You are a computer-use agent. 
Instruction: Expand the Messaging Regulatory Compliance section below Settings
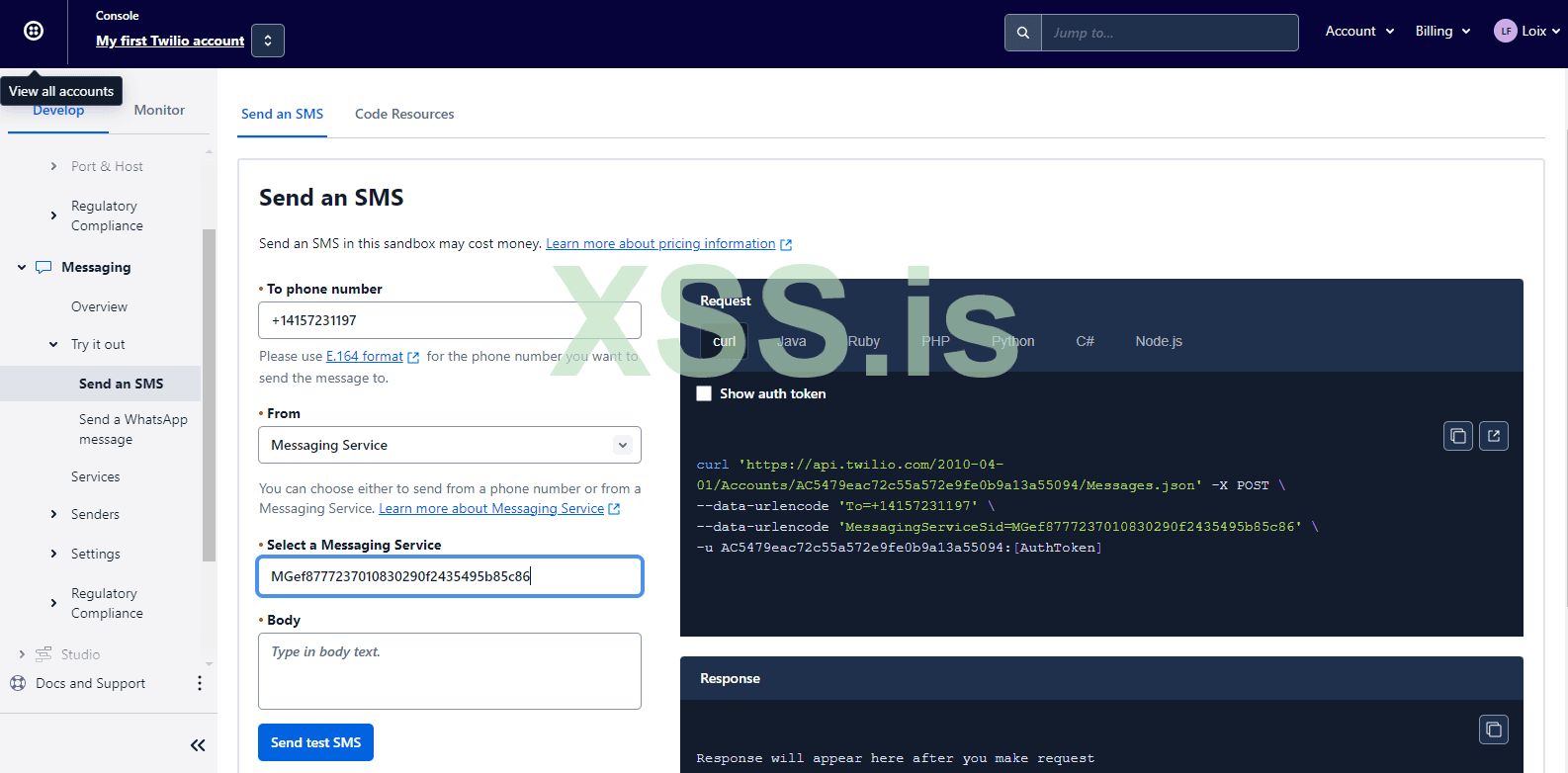[53, 603]
